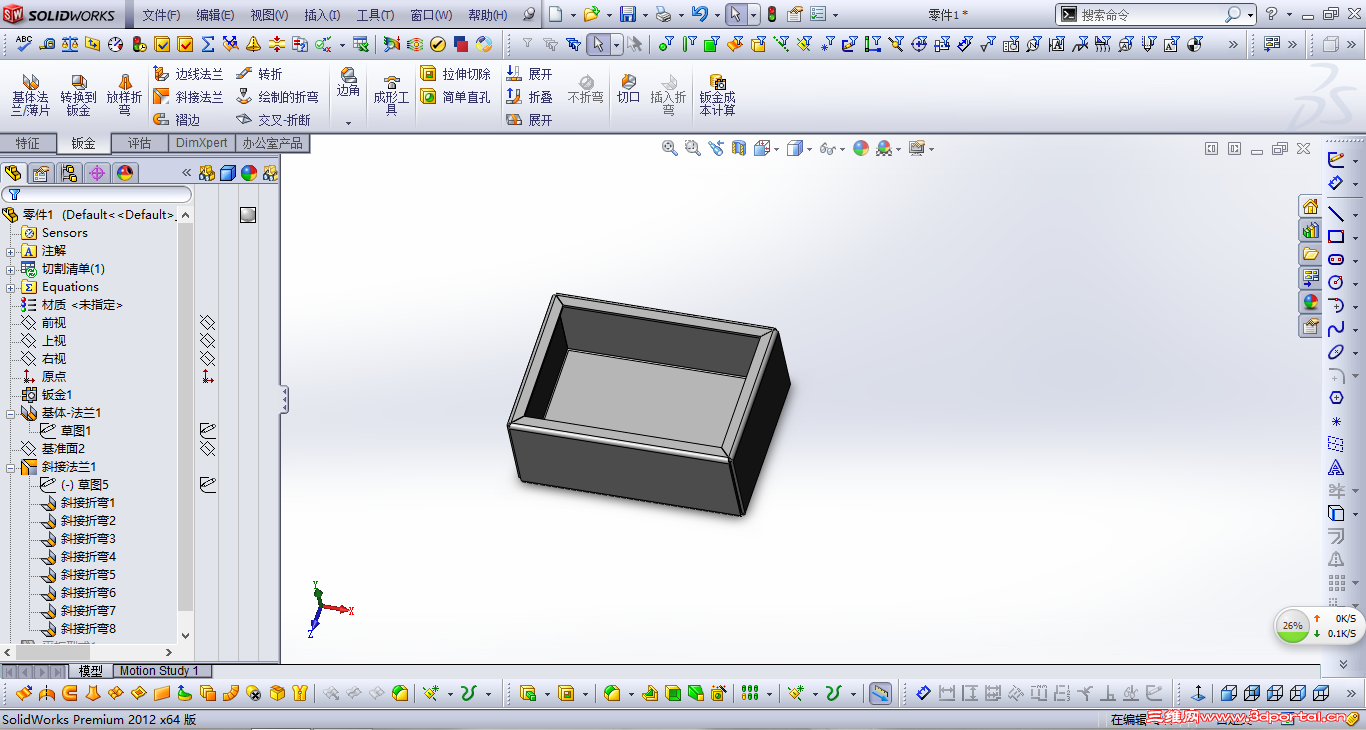Click the Edit Appearance color sphere icon
The height and width of the screenshot is (730, 1366).
[861, 148]
